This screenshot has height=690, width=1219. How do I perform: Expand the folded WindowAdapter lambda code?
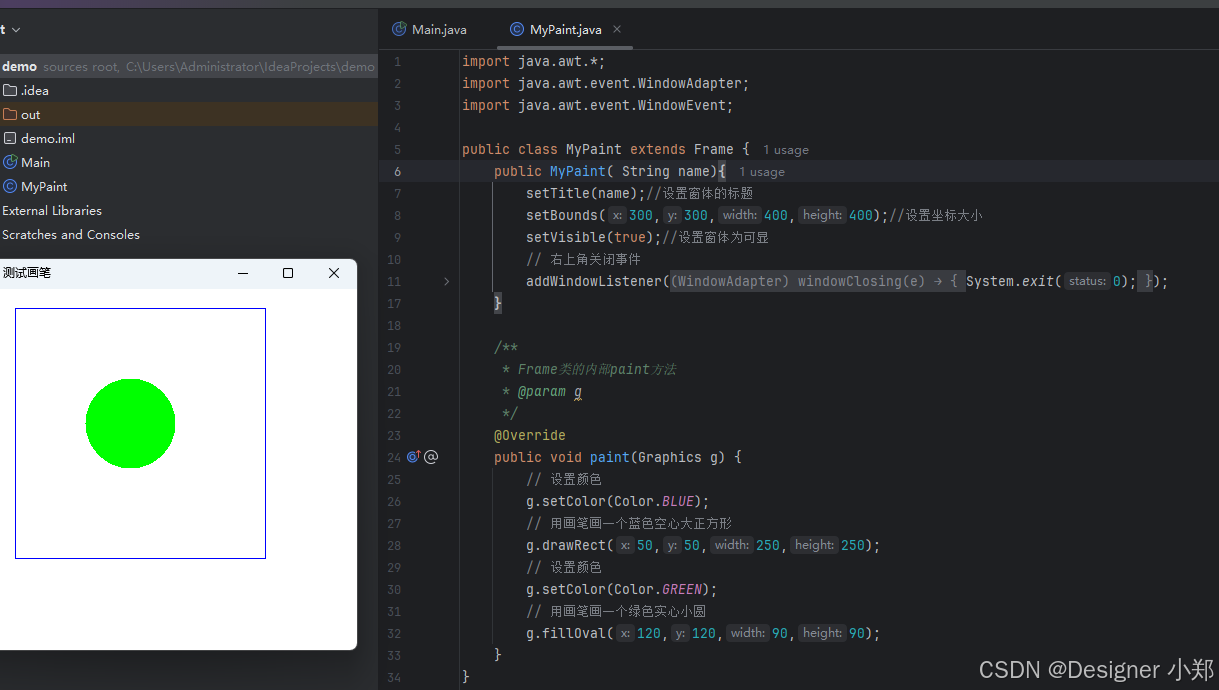pyautogui.click(x=811, y=281)
